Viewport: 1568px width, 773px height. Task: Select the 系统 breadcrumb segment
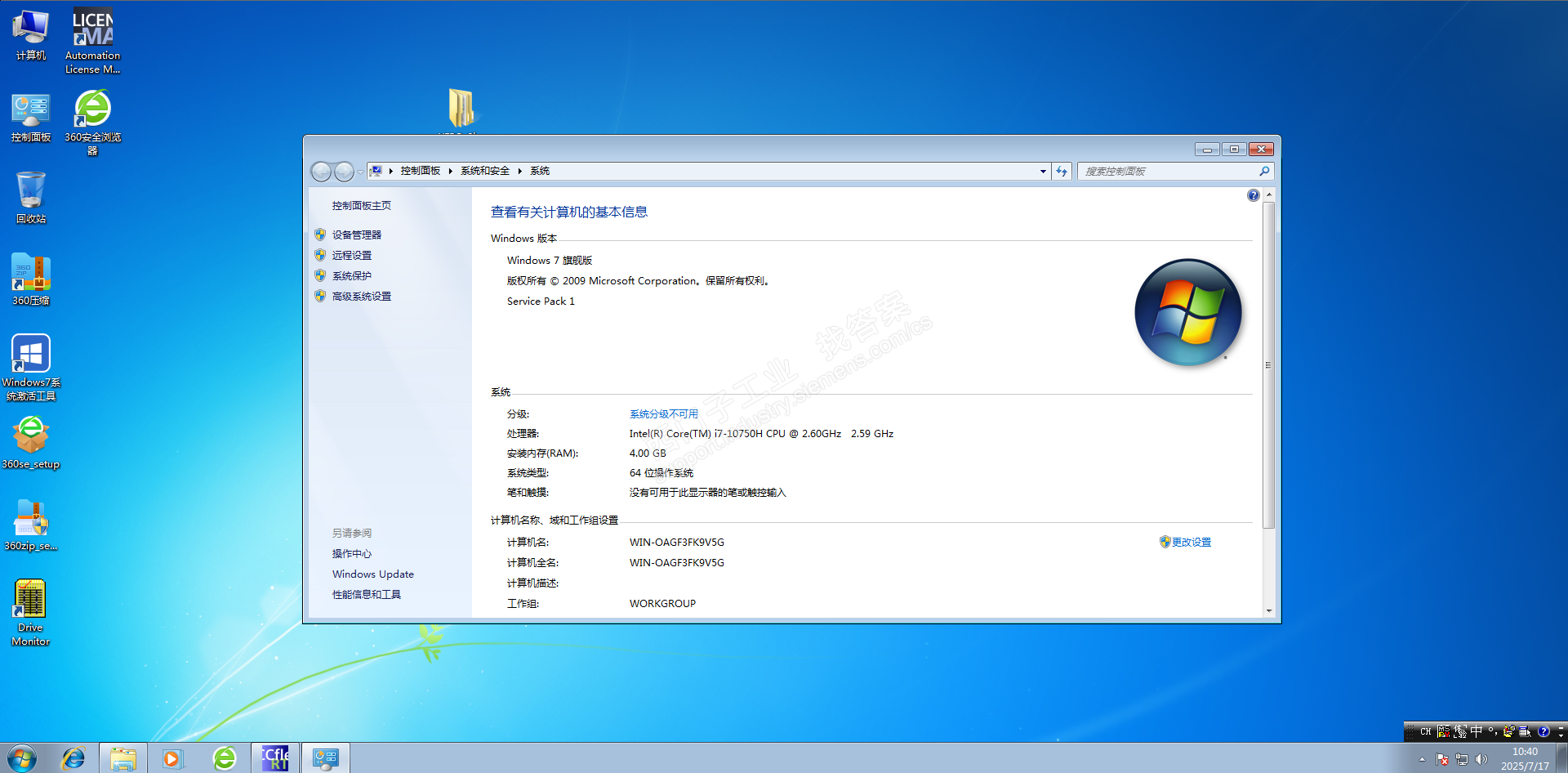[540, 171]
